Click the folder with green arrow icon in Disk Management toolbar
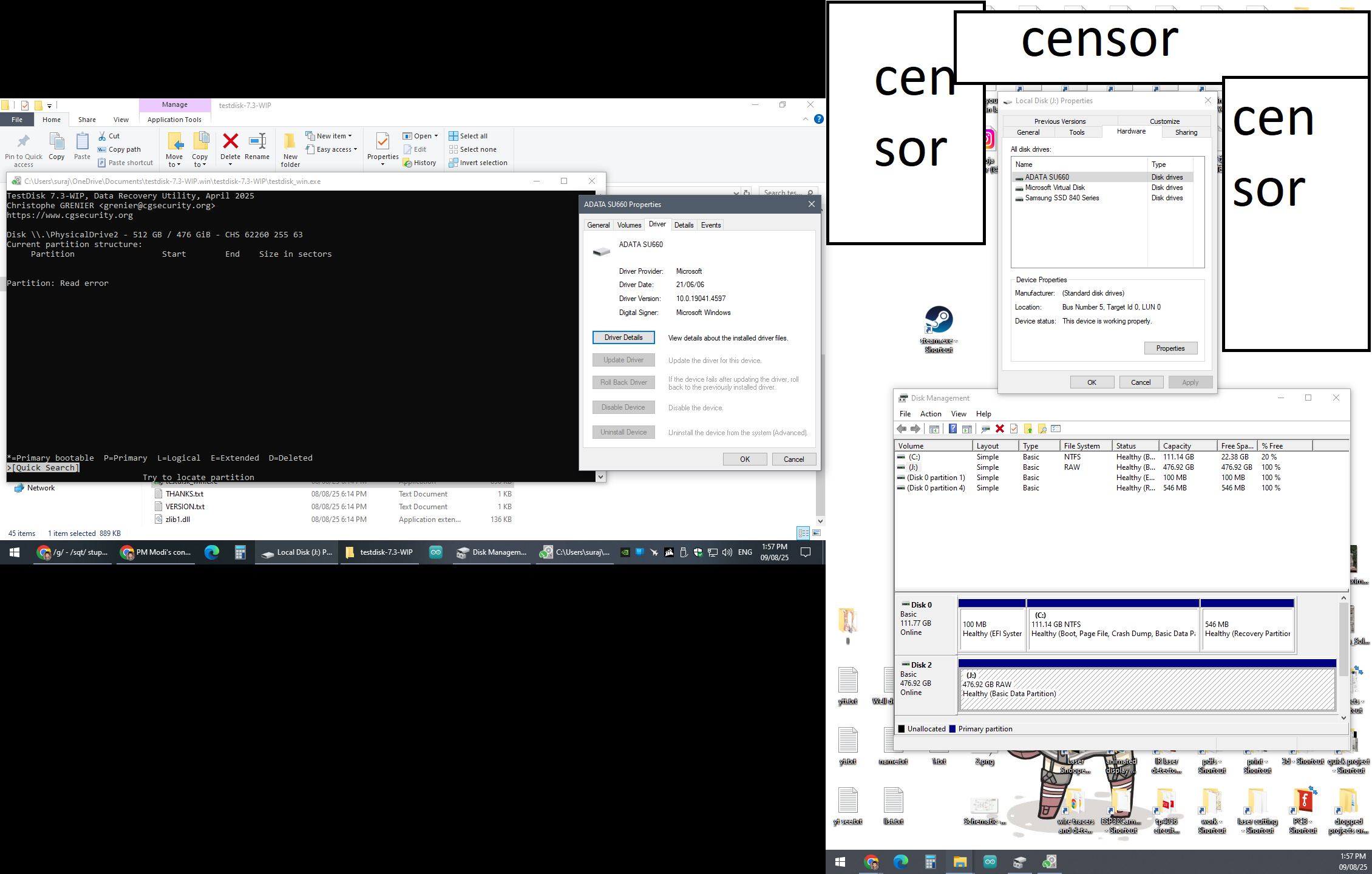Image resolution: width=1372 pixels, height=874 pixels. pos(1028,429)
